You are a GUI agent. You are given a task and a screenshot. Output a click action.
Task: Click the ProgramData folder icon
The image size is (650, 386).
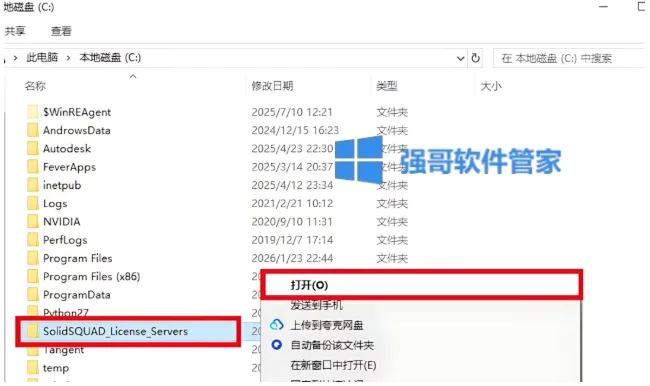pyautogui.click(x=33, y=294)
